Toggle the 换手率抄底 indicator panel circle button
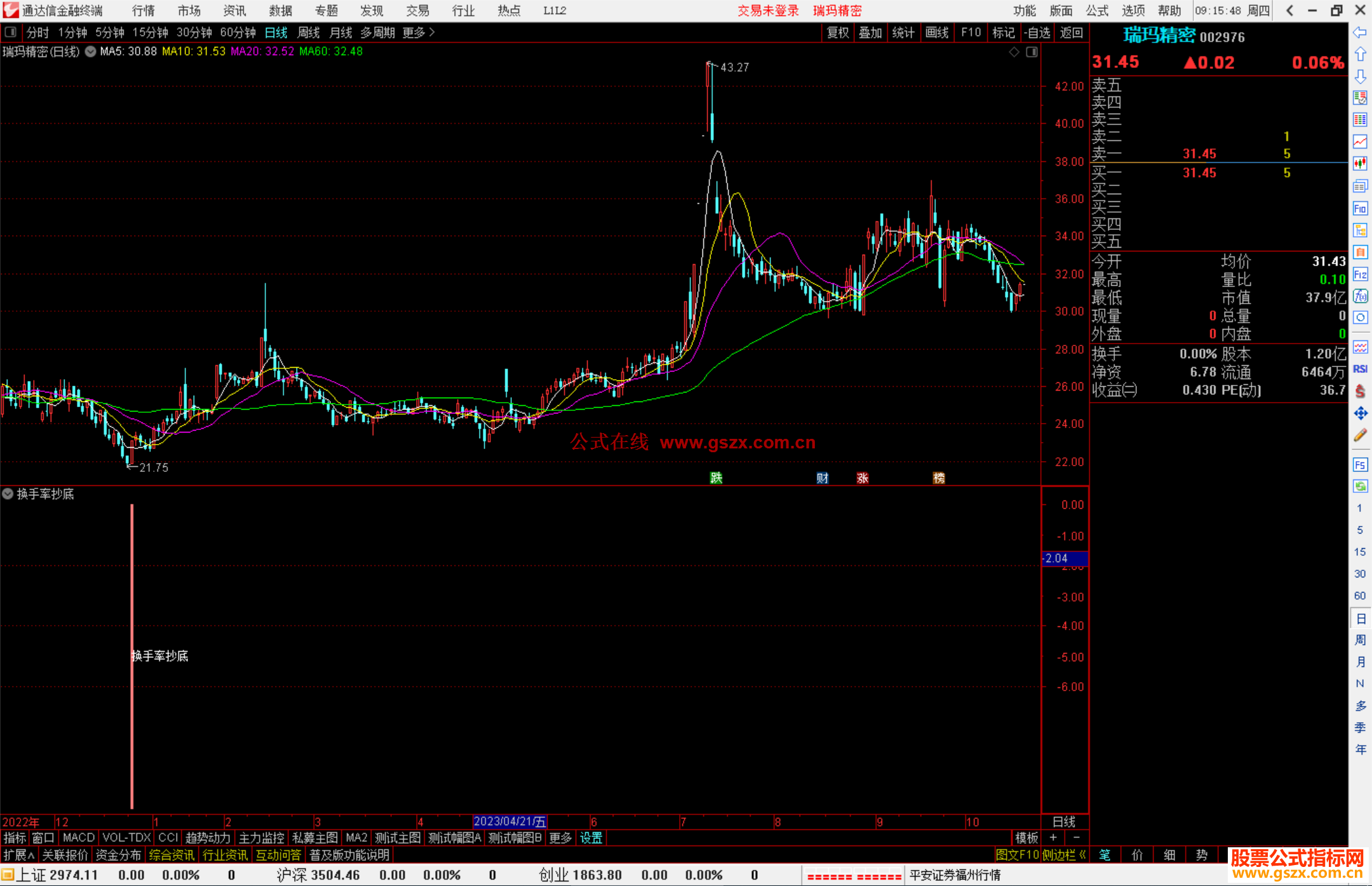Screen dimensions: 1372x886 [8, 493]
